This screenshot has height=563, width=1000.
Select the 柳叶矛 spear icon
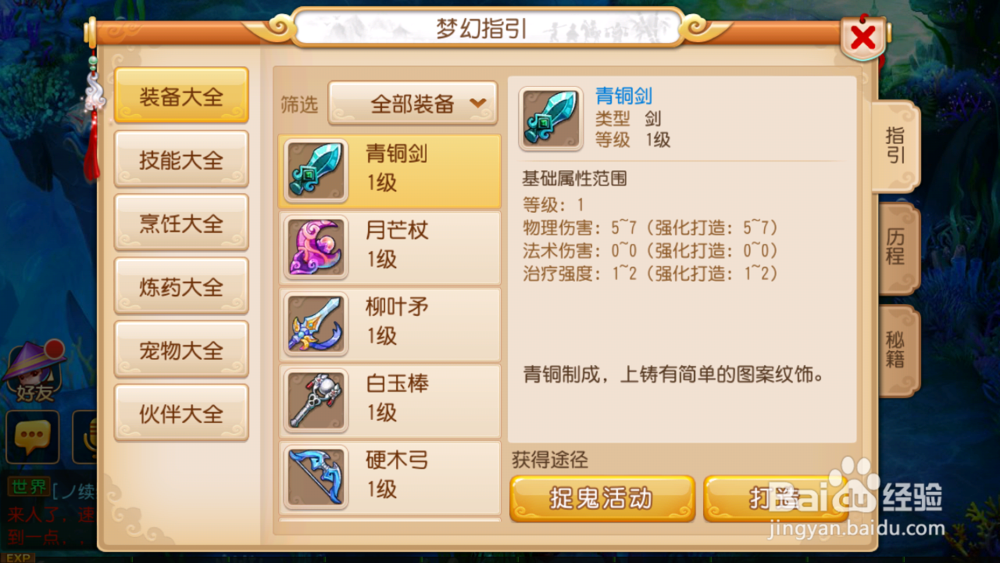pos(316,324)
